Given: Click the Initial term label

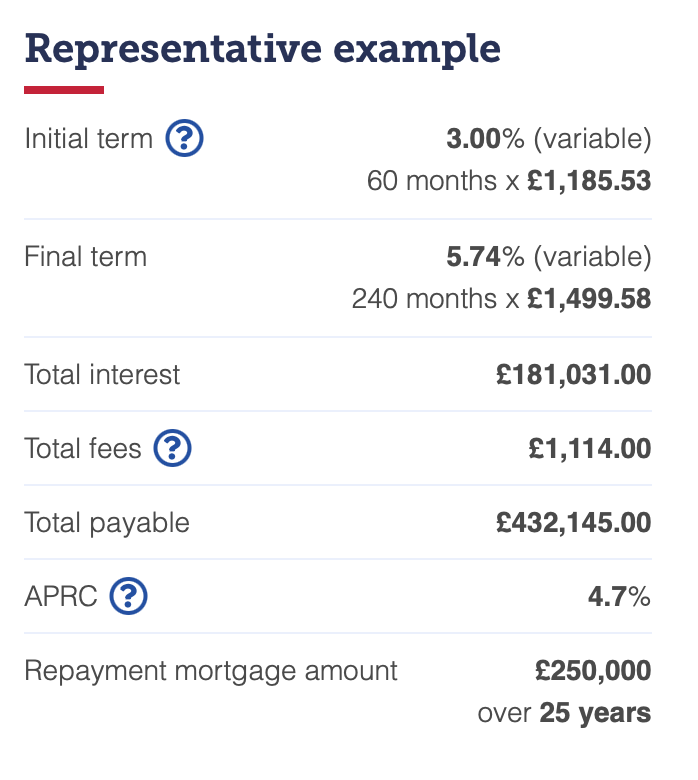Looking at the screenshot, I should click(89, 139).
